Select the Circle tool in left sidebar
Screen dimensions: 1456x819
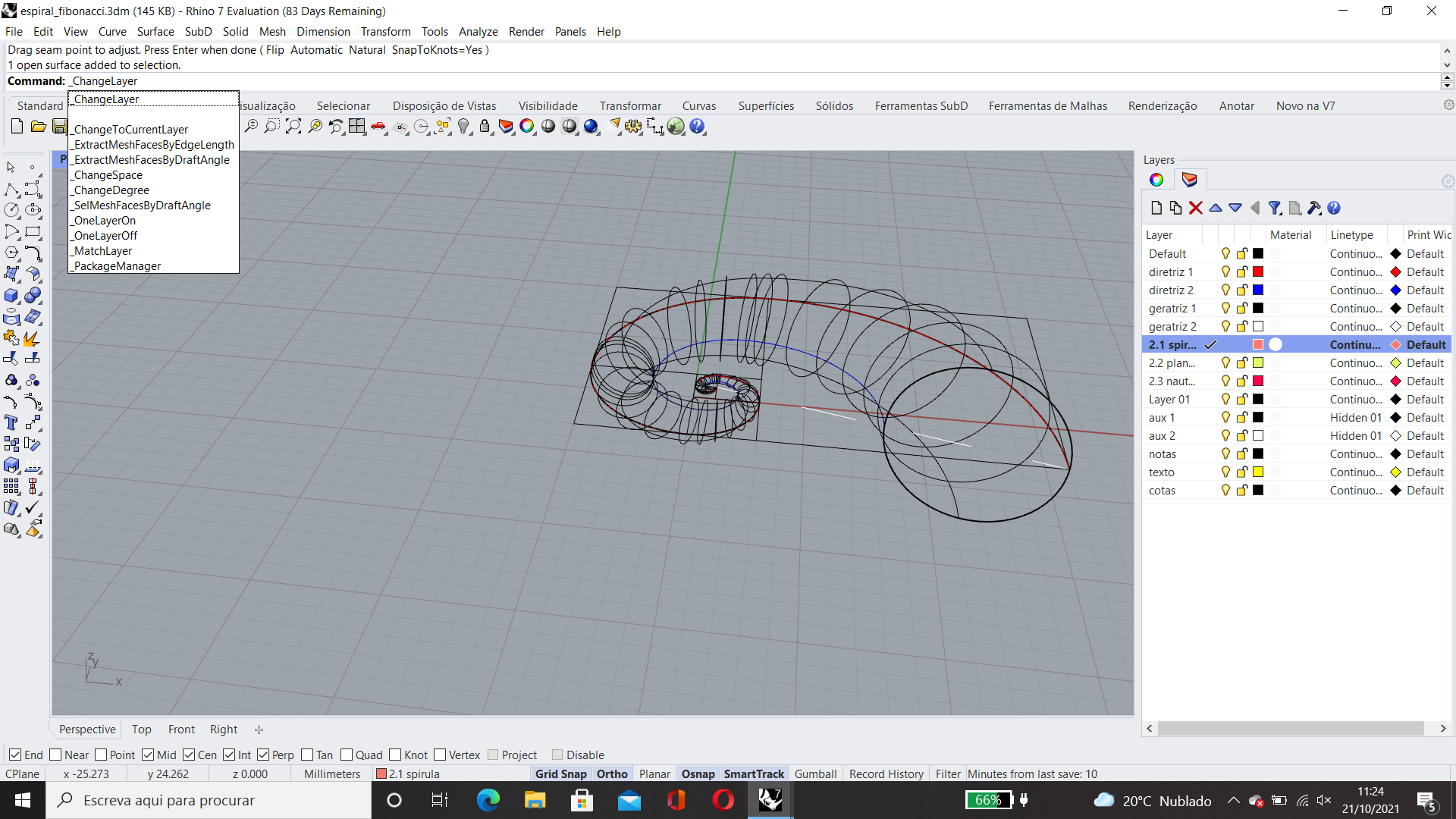click(x=12, y=210)
